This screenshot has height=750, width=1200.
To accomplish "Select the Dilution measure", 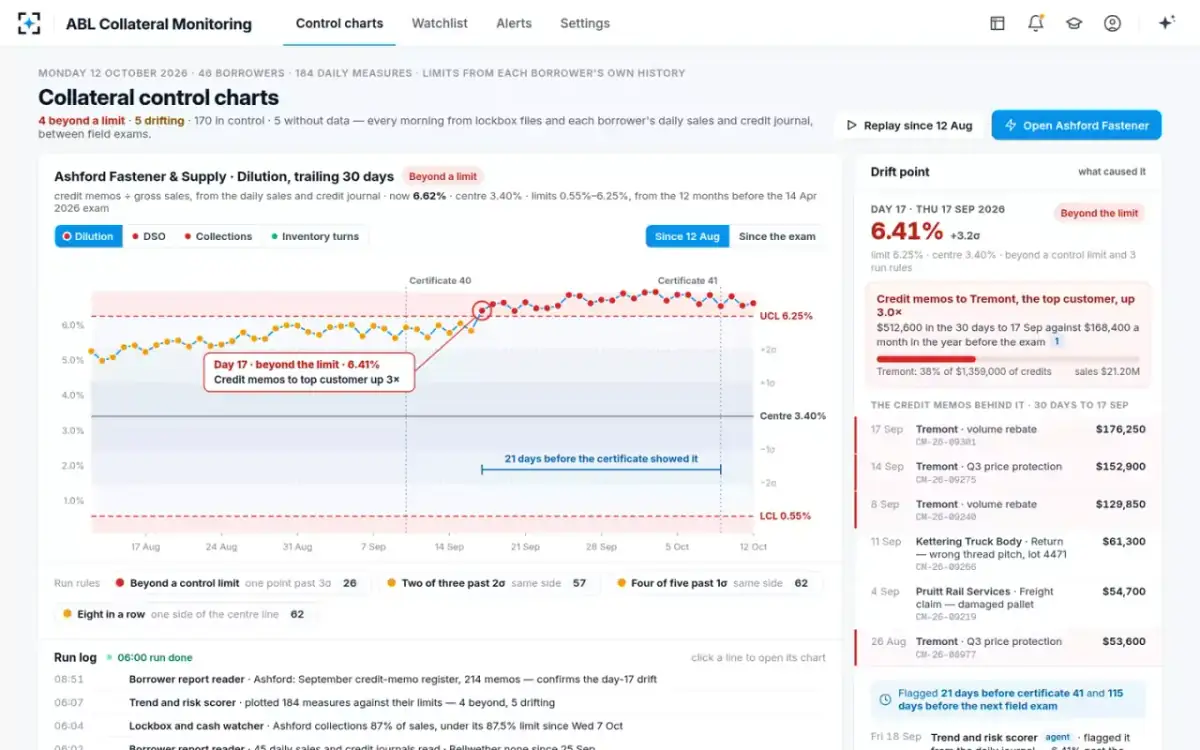I will (x=88, y=237).
